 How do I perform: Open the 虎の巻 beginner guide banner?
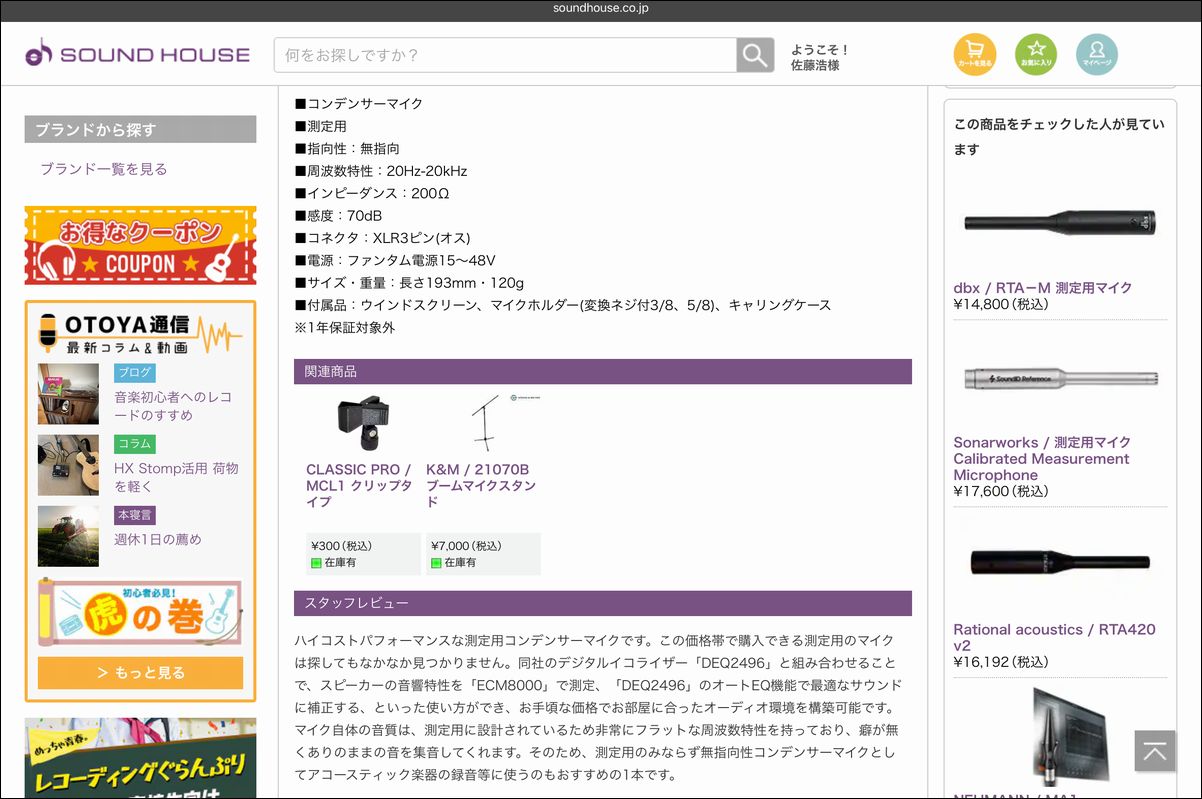(x=140, y=612)
